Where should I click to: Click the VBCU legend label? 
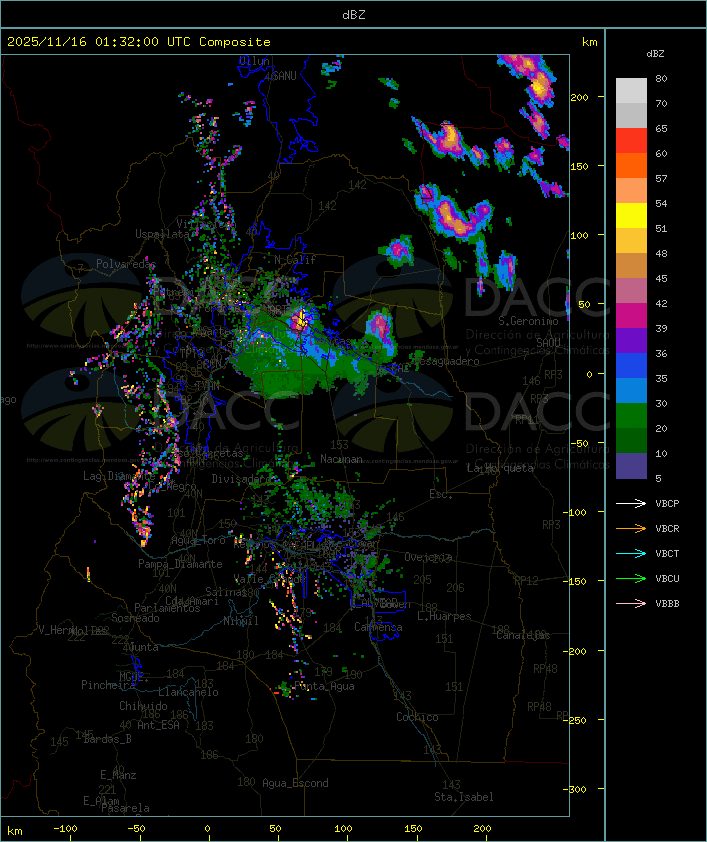point(667,578)
